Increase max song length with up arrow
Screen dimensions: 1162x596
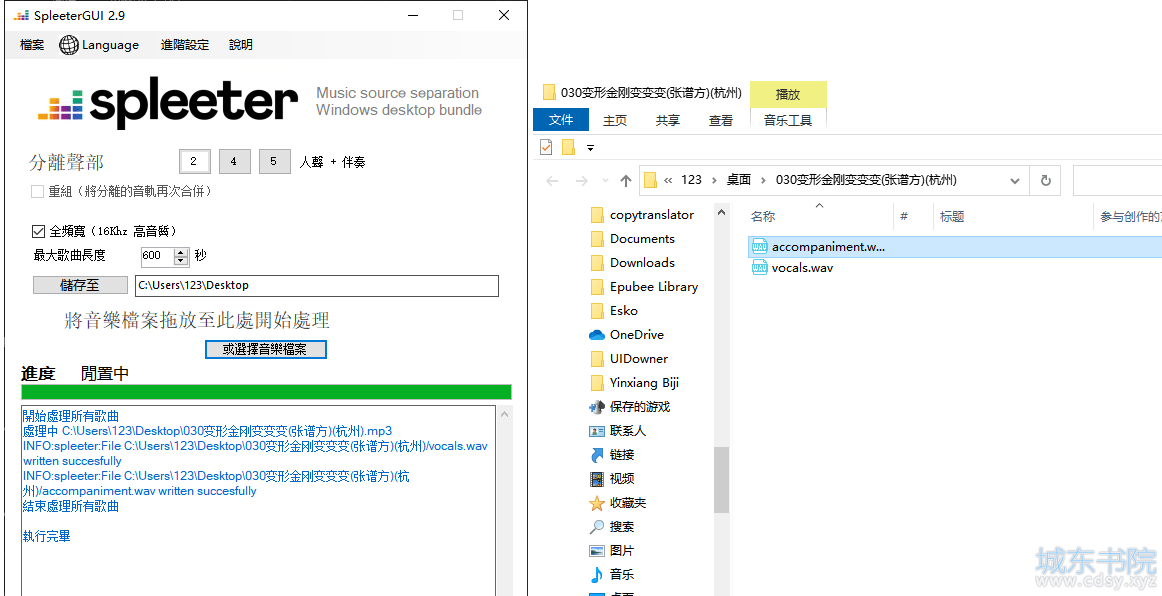tap(182, 252)
